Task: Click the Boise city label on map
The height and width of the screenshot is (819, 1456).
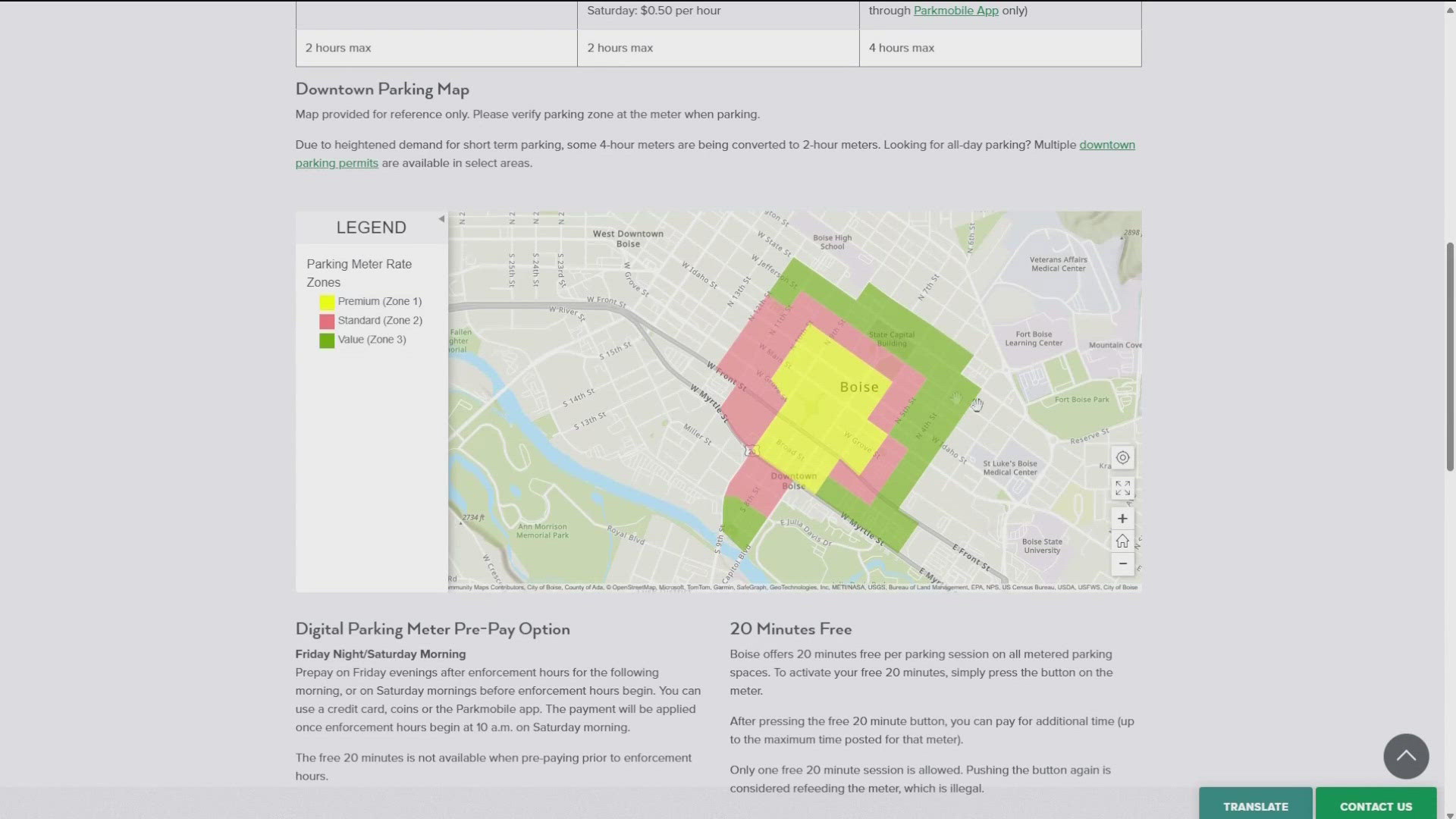Action: click(858, 388)
